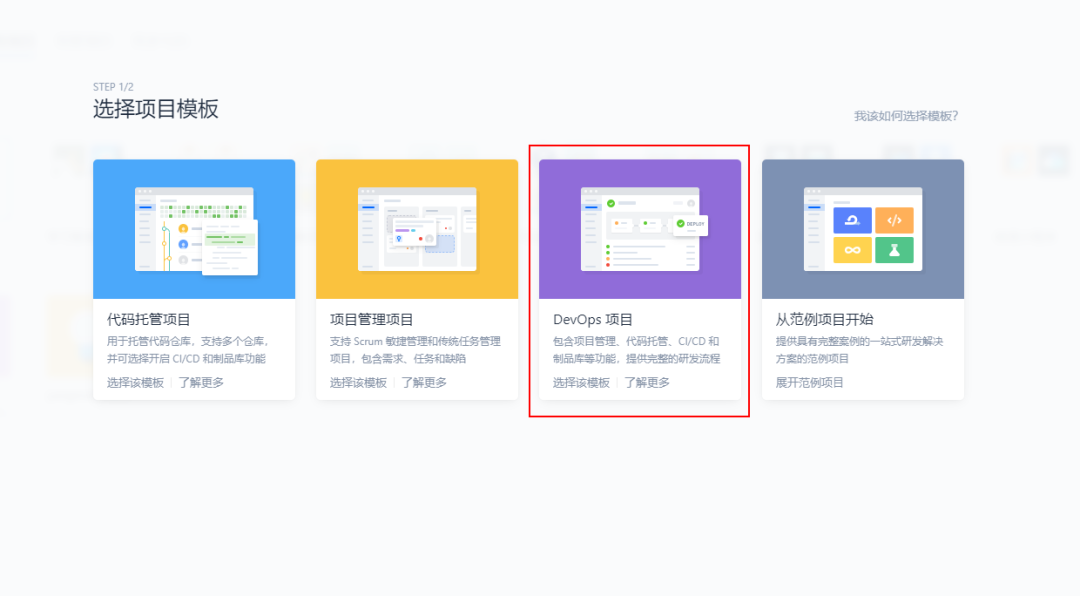The width and height of the screenshot is (1080, 596).
Task: Click the 项目管理项目 description text
Action: (x=415, y=350)
